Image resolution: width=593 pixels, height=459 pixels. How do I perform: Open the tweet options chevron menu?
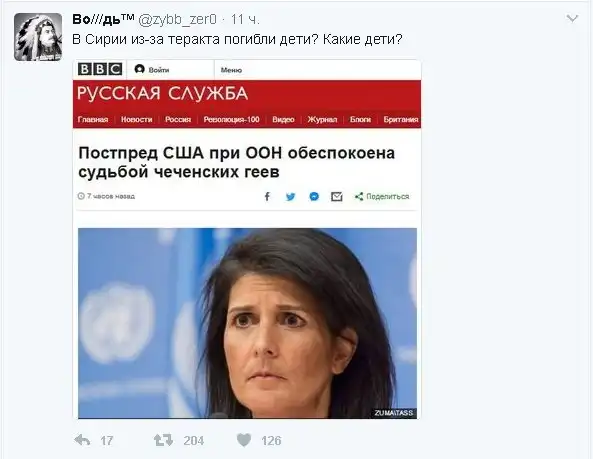click(572, 18)
